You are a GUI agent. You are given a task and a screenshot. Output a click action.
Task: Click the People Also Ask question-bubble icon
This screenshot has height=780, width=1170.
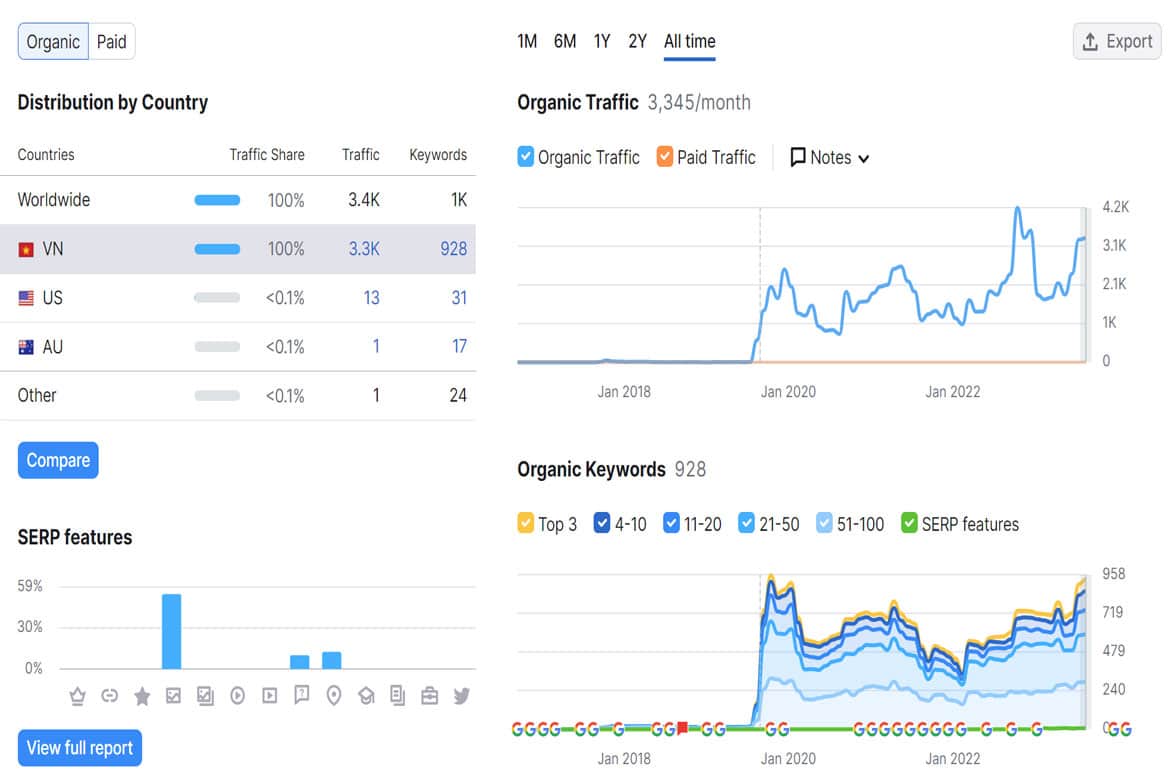coord(301,696)
